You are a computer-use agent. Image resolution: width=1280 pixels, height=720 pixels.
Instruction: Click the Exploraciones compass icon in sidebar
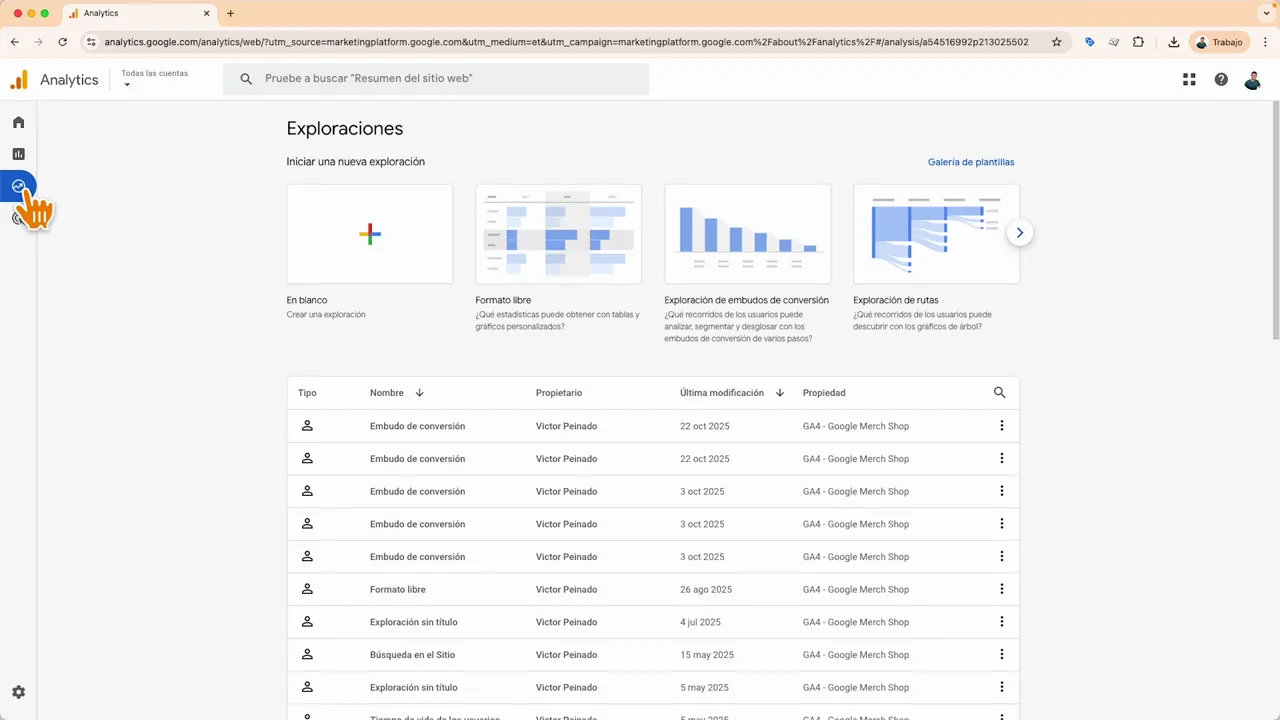pos(18,186)
